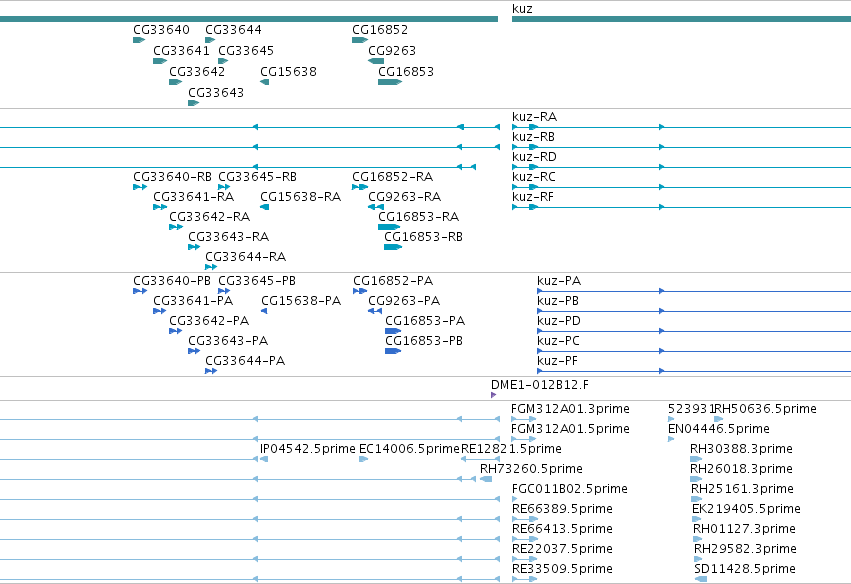
Task: Select the CG33645-PB protein label
Action: [x=257, y=281]
